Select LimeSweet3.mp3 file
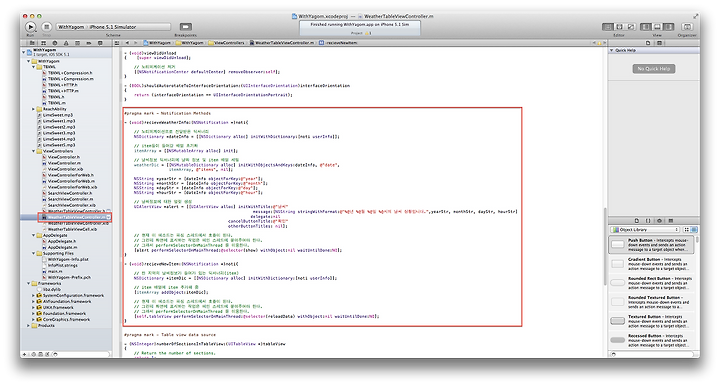This screenshot has height=386, width=720. pyautogui.click(x=56, y=133)
